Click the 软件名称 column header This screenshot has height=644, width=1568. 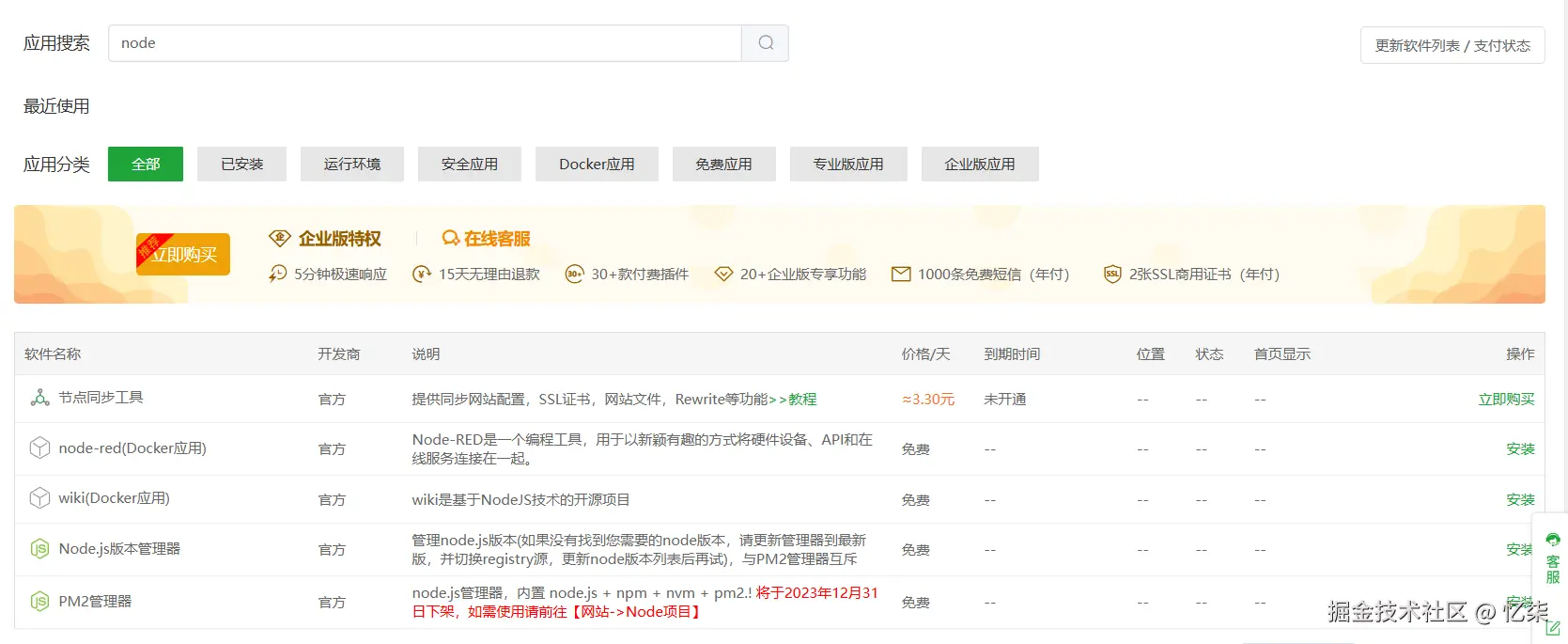click(x=53, y=354)
